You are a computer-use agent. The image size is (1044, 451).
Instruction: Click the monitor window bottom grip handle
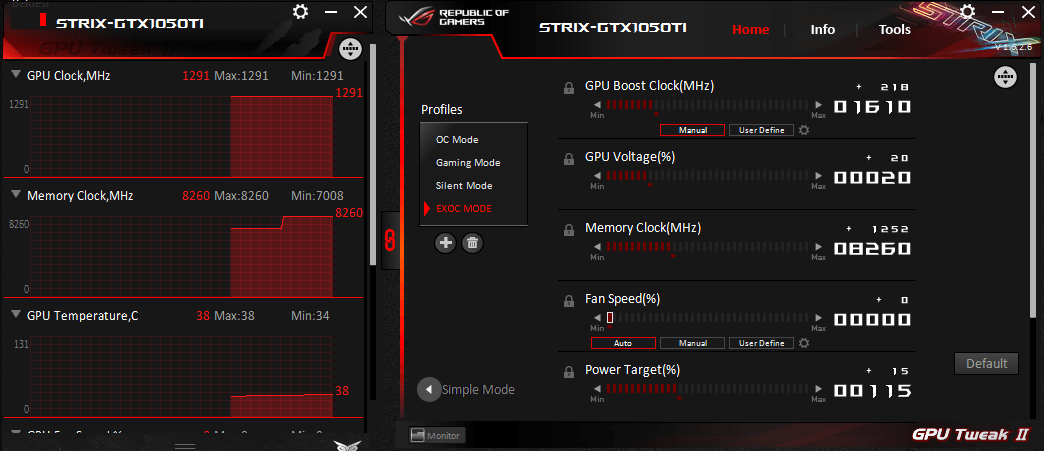point(184,446)
